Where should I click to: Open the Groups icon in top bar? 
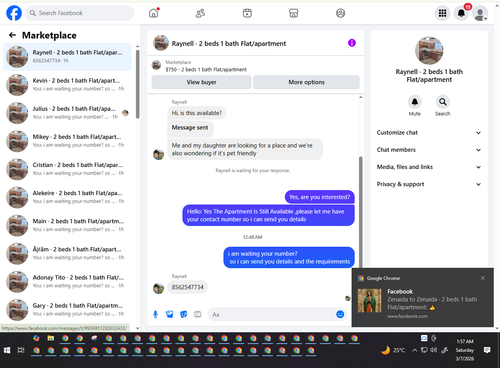340,13
